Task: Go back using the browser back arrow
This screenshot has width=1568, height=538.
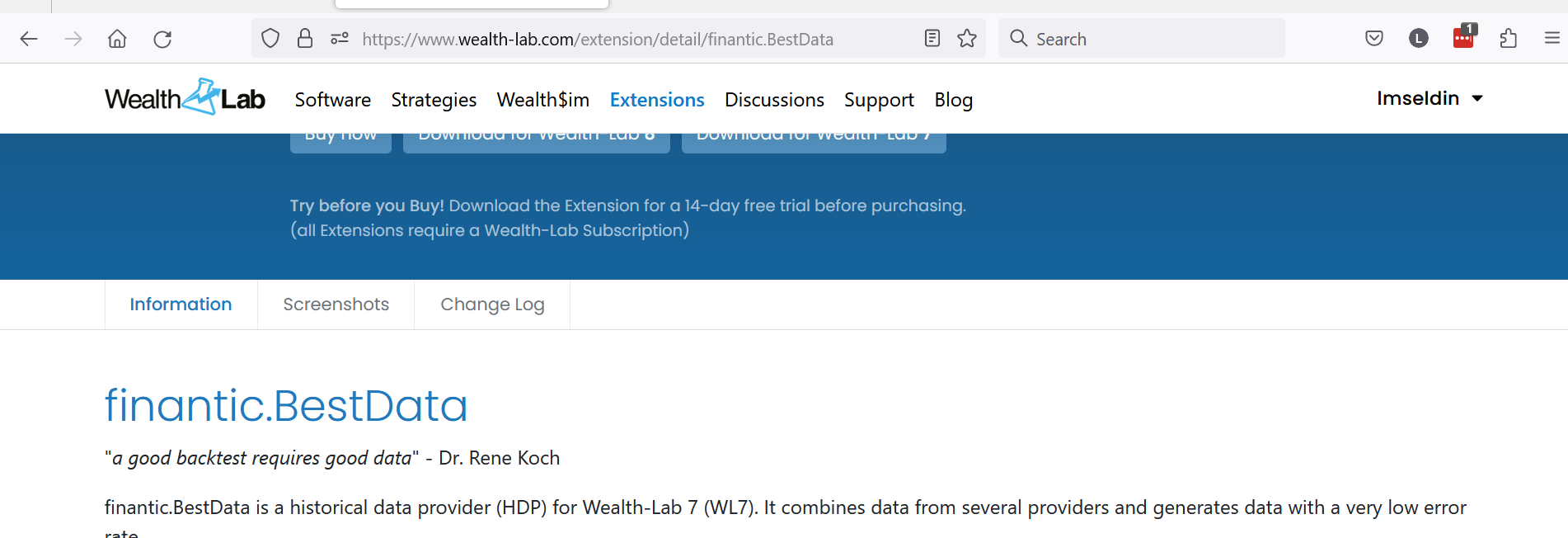Action: (x=29, y=39)
